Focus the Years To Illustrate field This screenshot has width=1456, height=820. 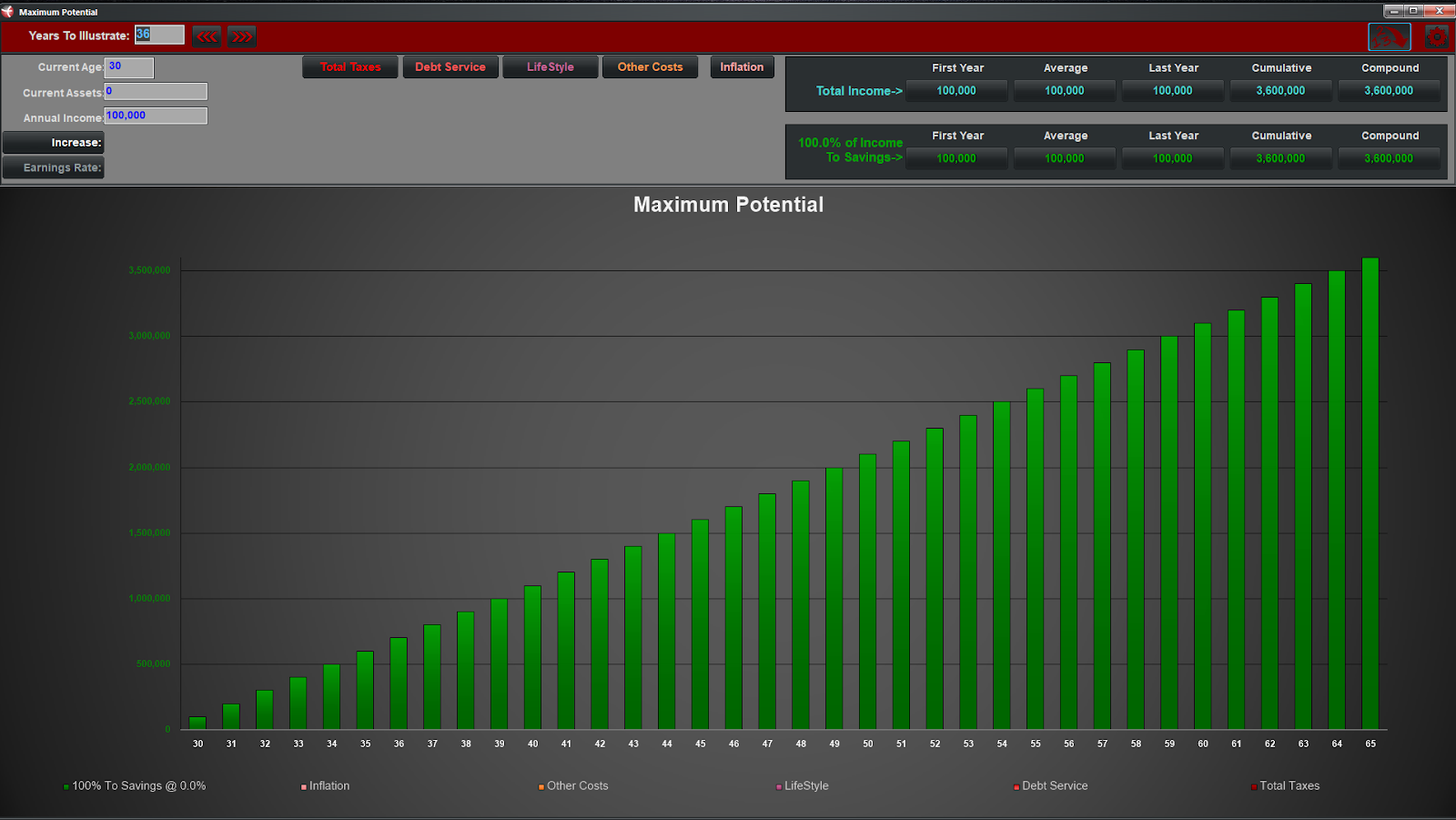(159, 35)
